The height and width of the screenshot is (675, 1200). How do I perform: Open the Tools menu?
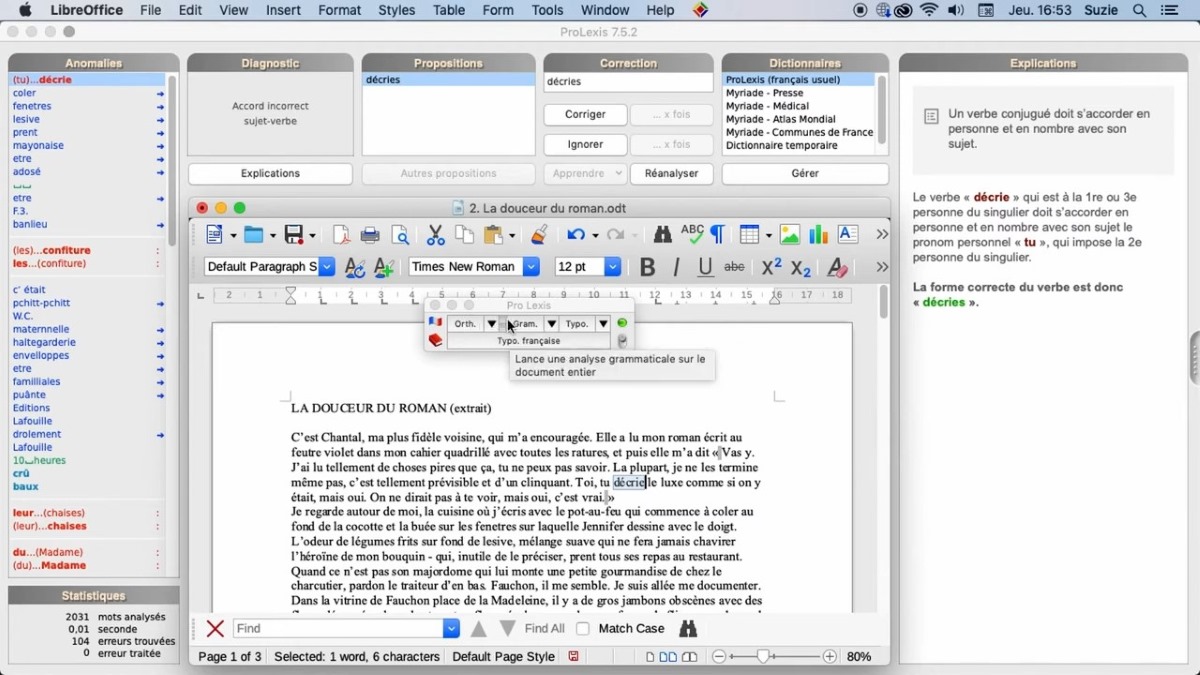(x=547, y=10)
